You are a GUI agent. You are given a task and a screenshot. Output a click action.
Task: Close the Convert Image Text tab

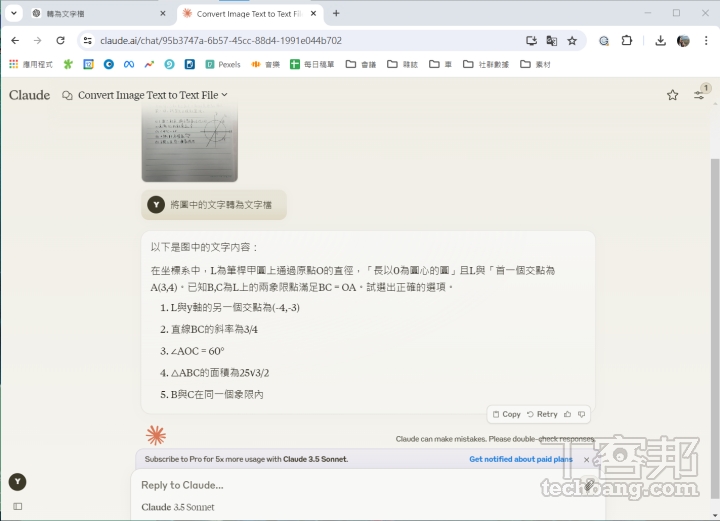click(313, 14)
